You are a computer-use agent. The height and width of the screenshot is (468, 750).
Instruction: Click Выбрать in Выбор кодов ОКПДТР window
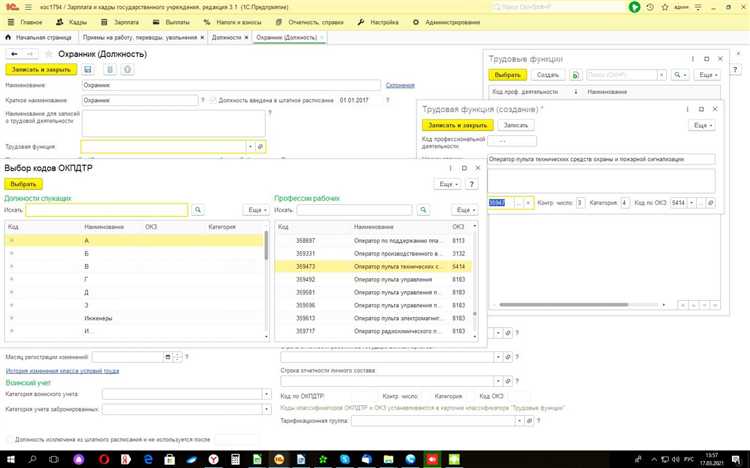point(23,184)
